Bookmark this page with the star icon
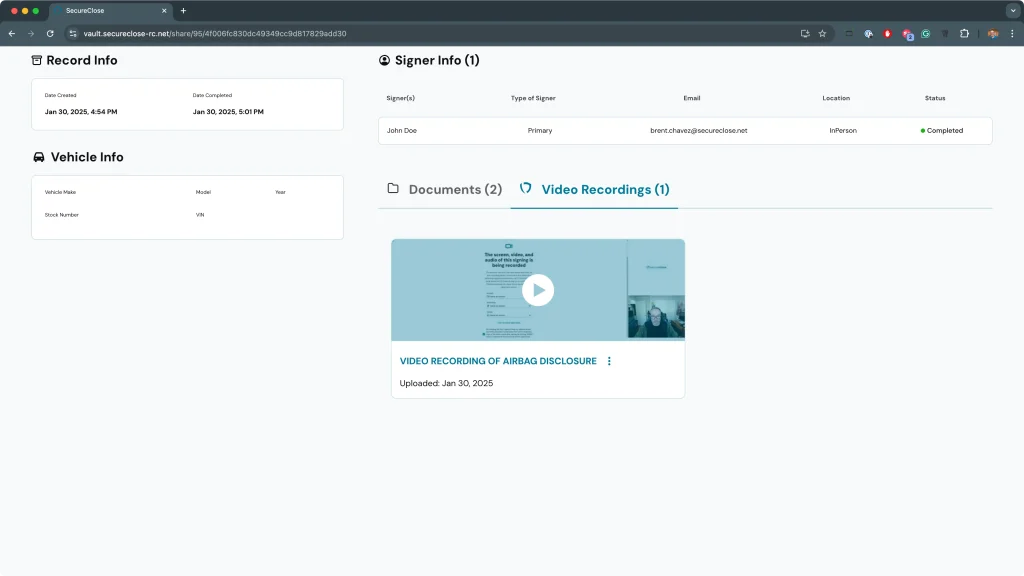 (x=822, y=33)
